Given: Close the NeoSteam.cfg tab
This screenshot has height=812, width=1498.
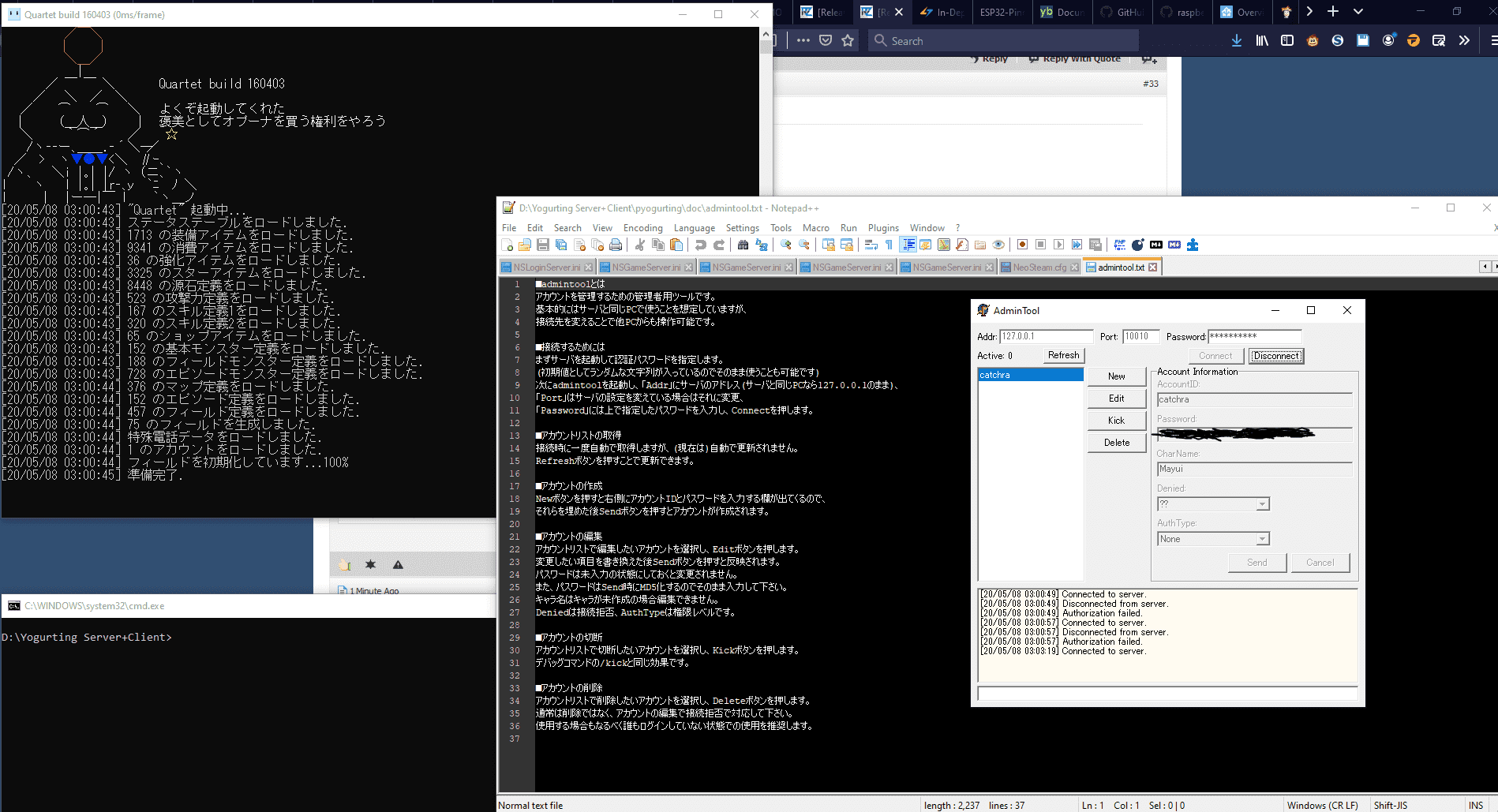Looking at the screenshot, I should [x=1074, y=268].
